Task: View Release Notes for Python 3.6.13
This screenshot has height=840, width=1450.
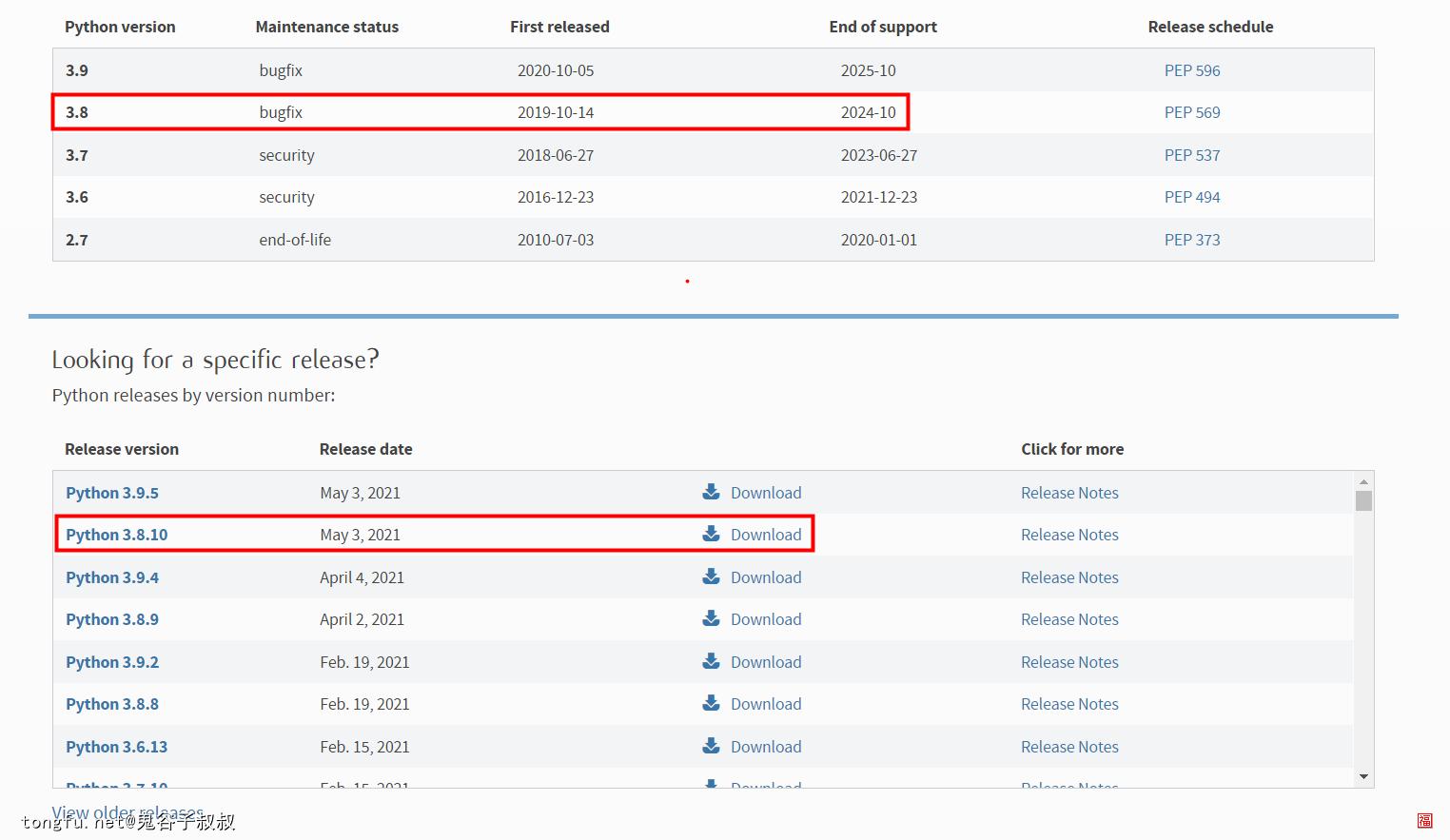Action: (x=1069, y=747)
